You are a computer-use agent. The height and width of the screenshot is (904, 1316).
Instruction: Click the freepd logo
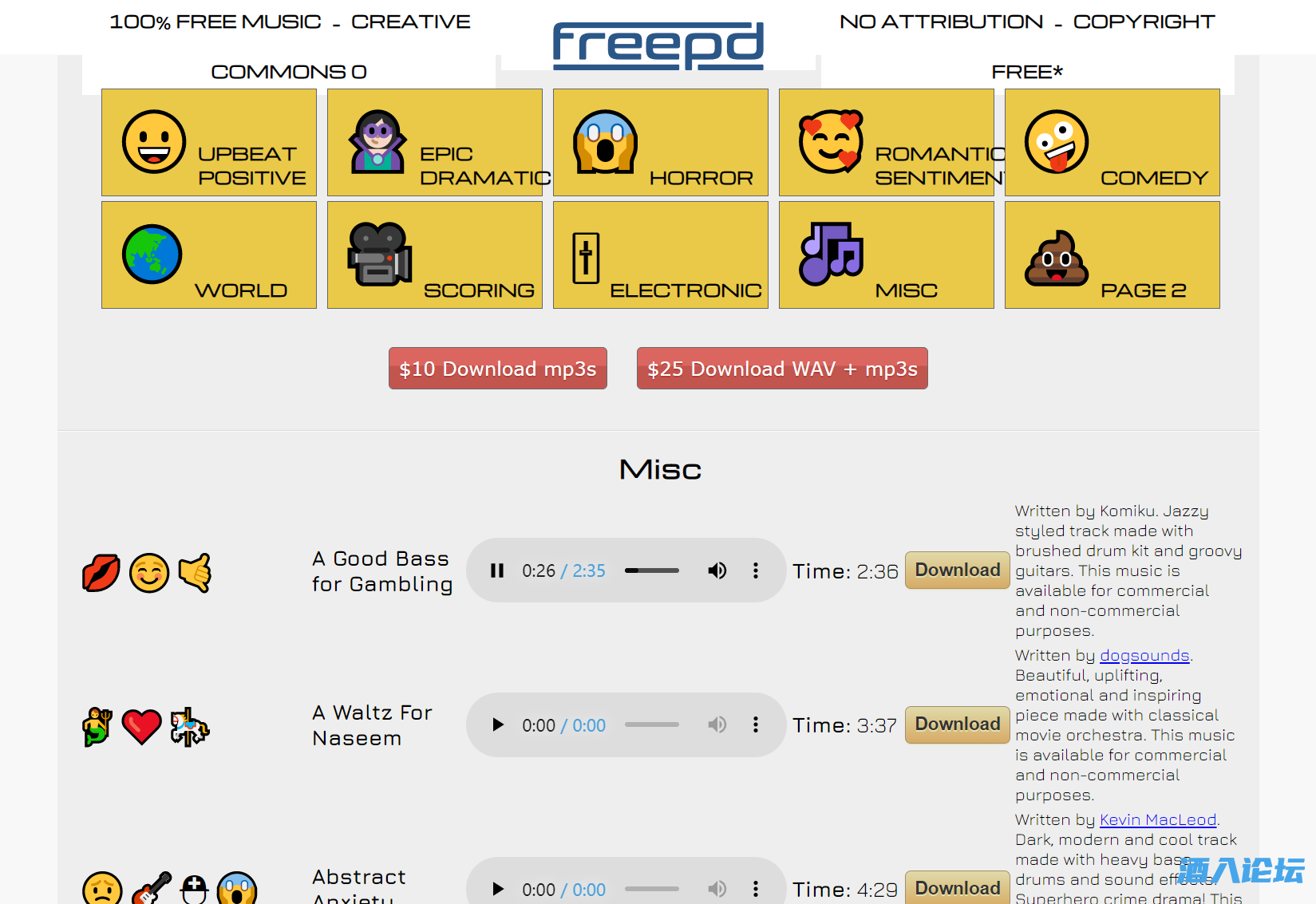658,45
